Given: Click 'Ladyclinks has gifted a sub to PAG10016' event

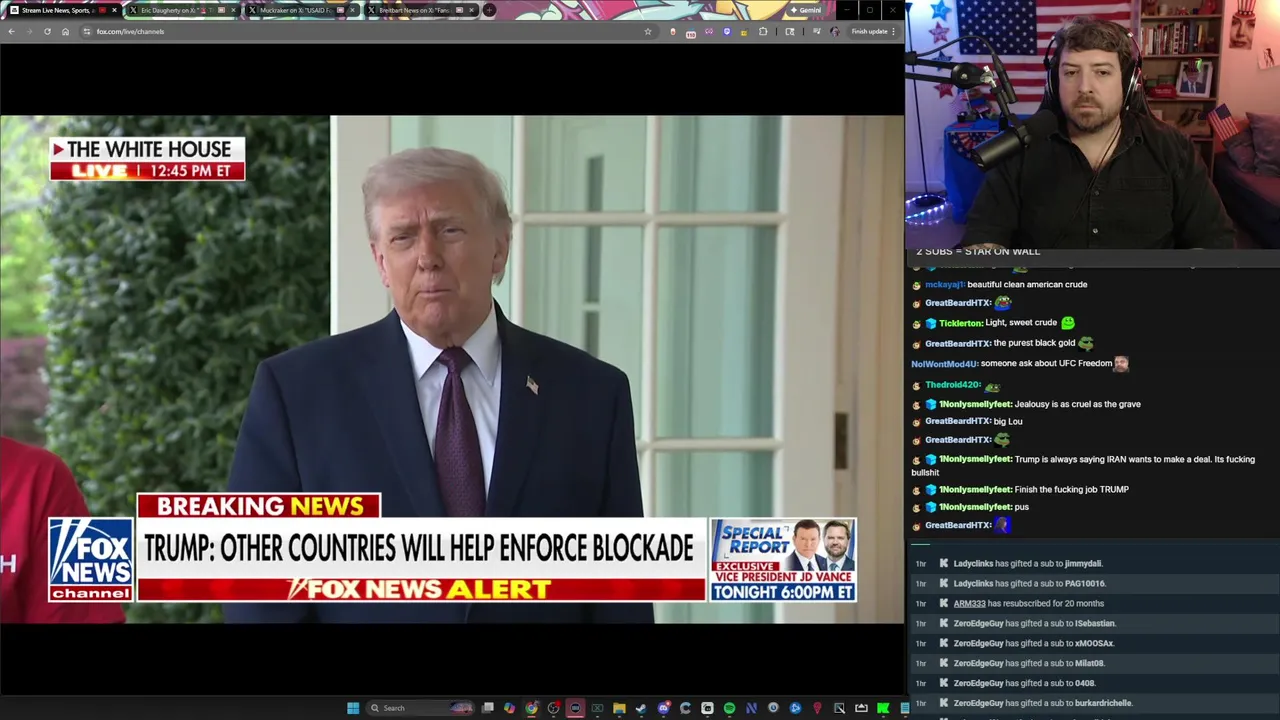Looking at the screenshot, I should coord(1029,583).
